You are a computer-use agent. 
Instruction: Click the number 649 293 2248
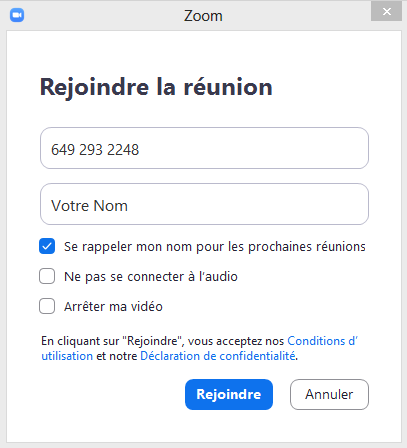point(95,150)
